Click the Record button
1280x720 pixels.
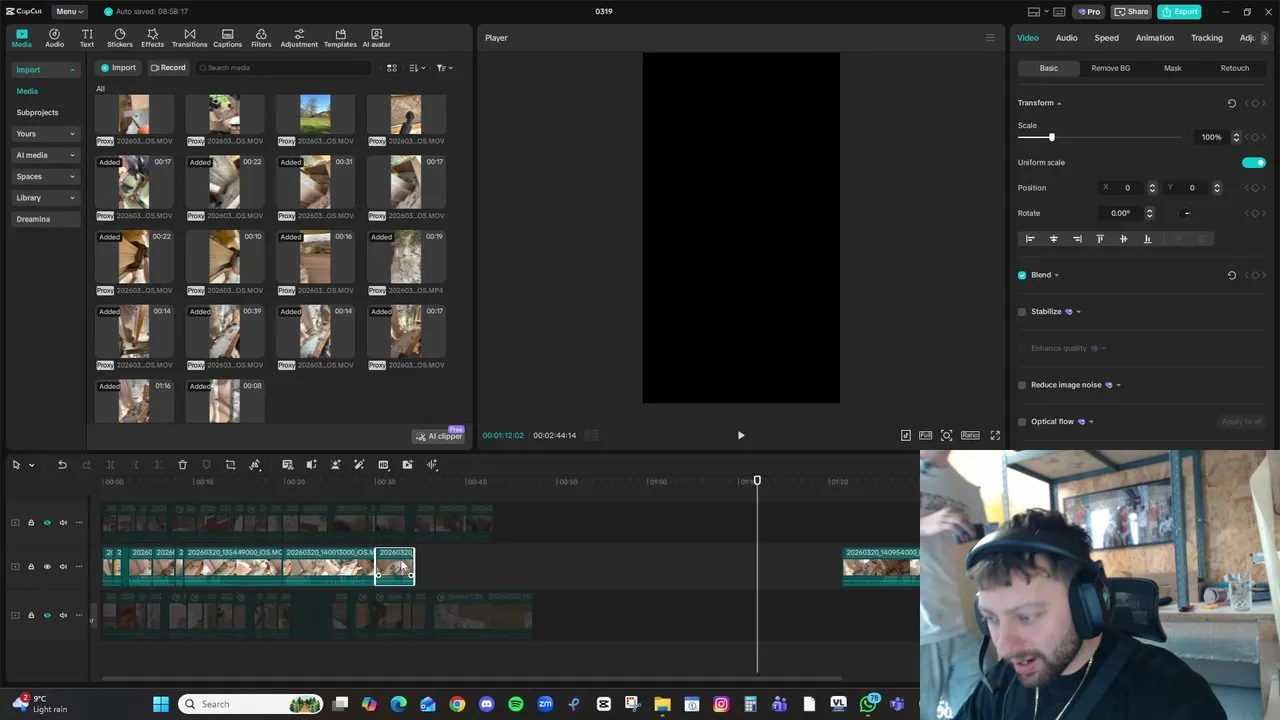168,68
